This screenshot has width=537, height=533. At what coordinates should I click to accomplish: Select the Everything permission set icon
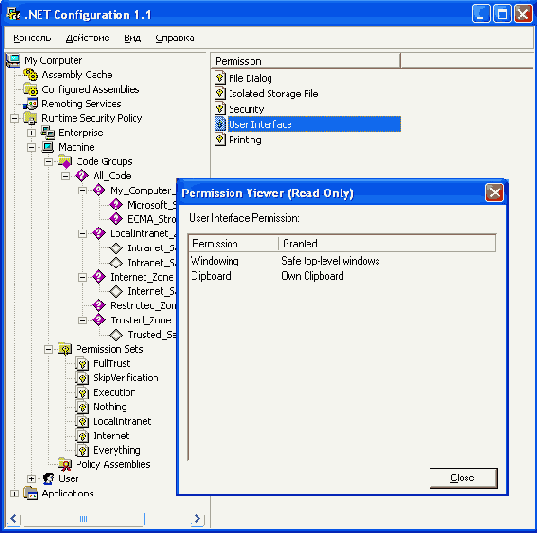tap(82, 450)
